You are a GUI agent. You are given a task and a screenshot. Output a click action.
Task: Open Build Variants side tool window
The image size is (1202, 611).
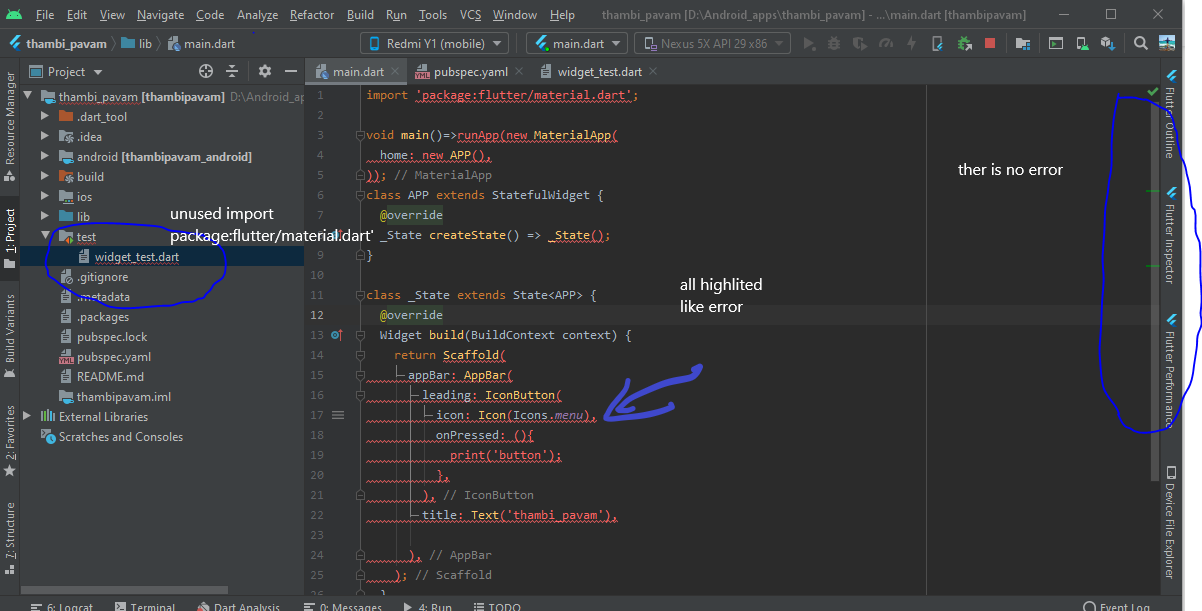pyautogui.click(x=10, y=336)
